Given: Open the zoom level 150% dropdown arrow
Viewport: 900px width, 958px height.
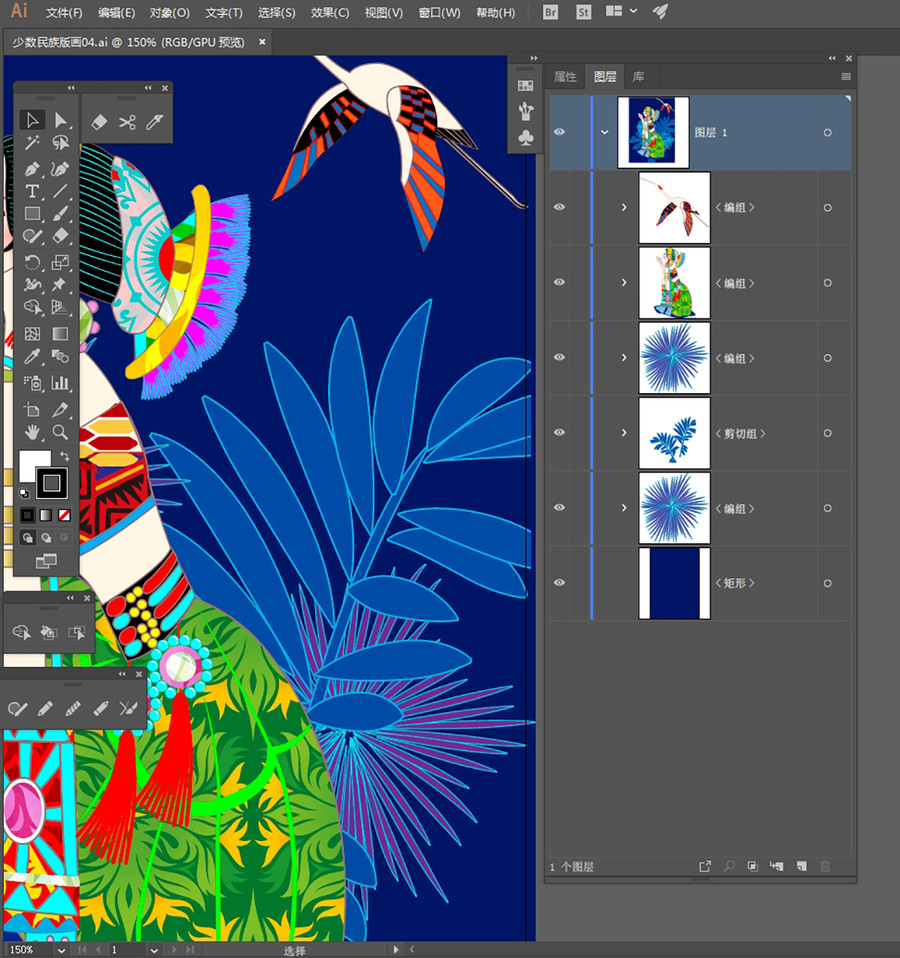Looking at the screenshot, I should 61,950.
